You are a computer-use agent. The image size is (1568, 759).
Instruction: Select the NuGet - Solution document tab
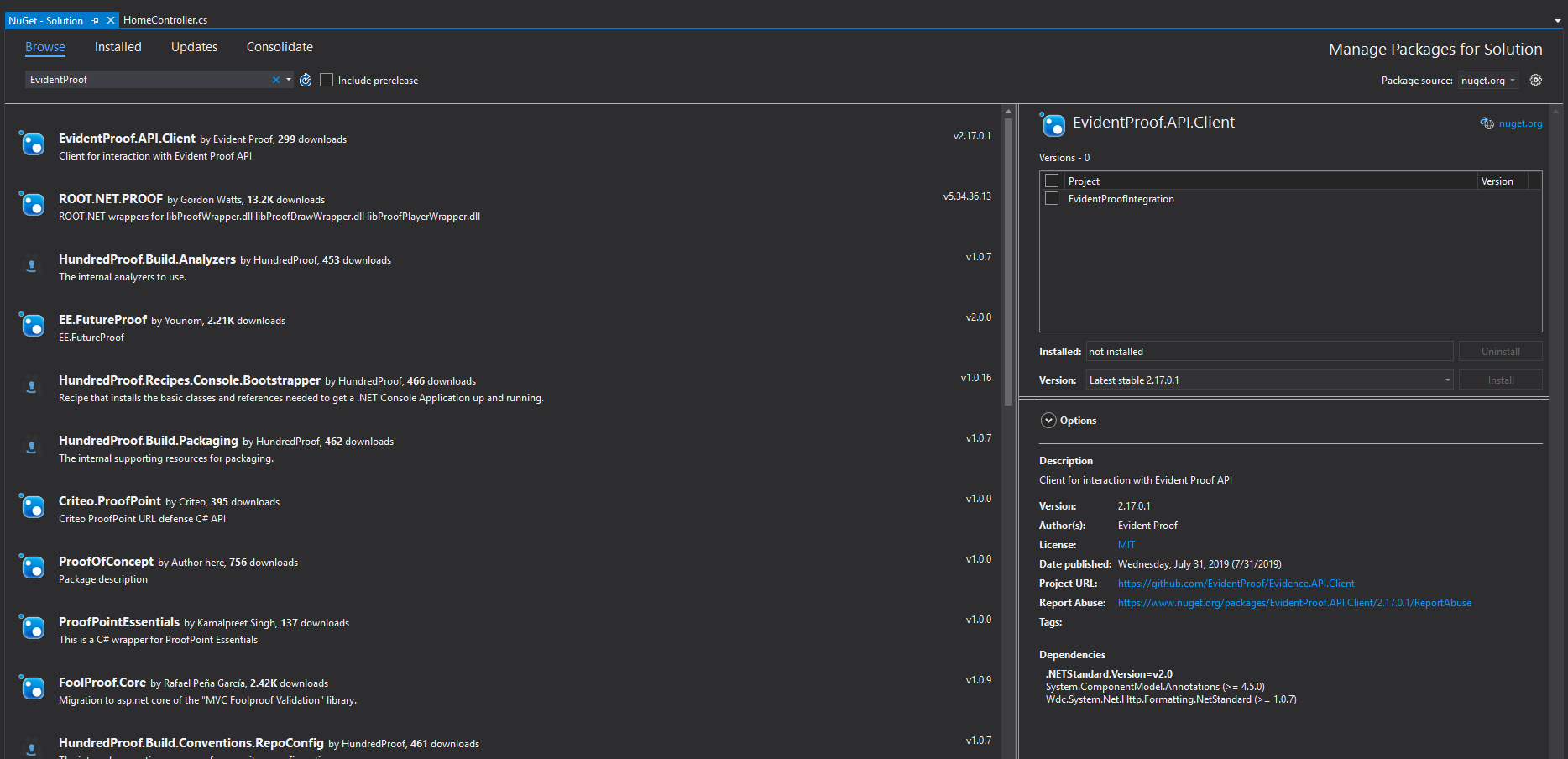(x=46, y=20)
